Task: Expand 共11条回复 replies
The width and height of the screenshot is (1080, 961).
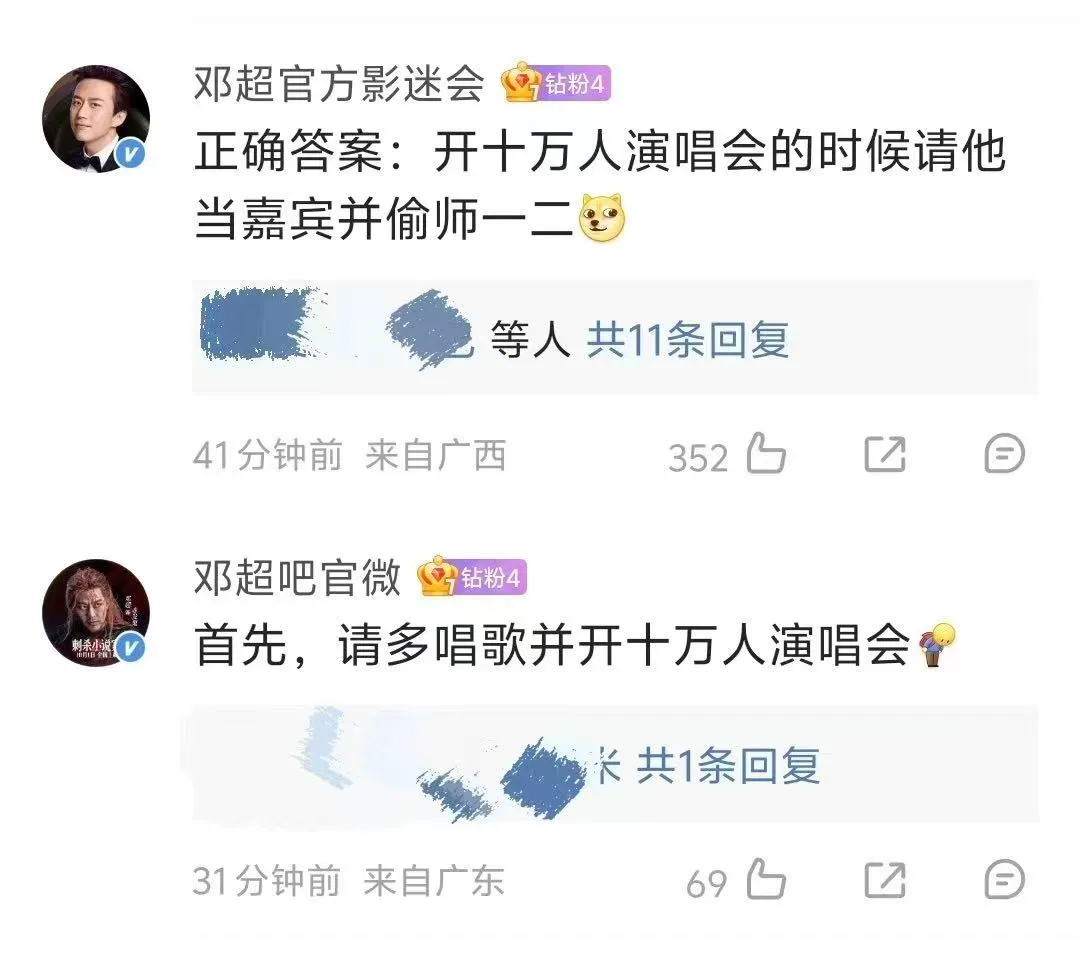Action: (x=687, y=340)
